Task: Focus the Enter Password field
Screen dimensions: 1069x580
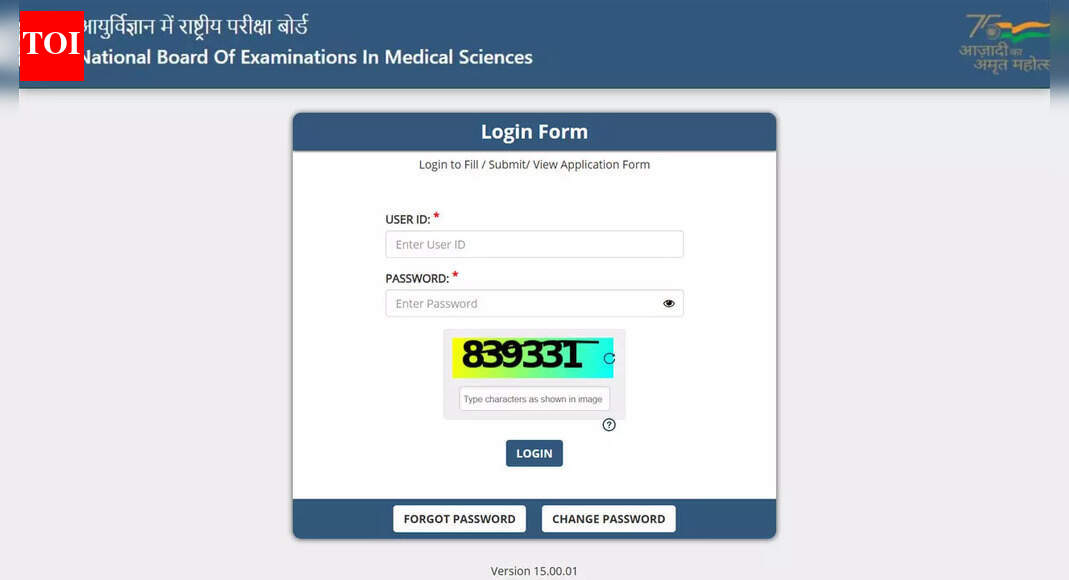Action: point(520,302)
